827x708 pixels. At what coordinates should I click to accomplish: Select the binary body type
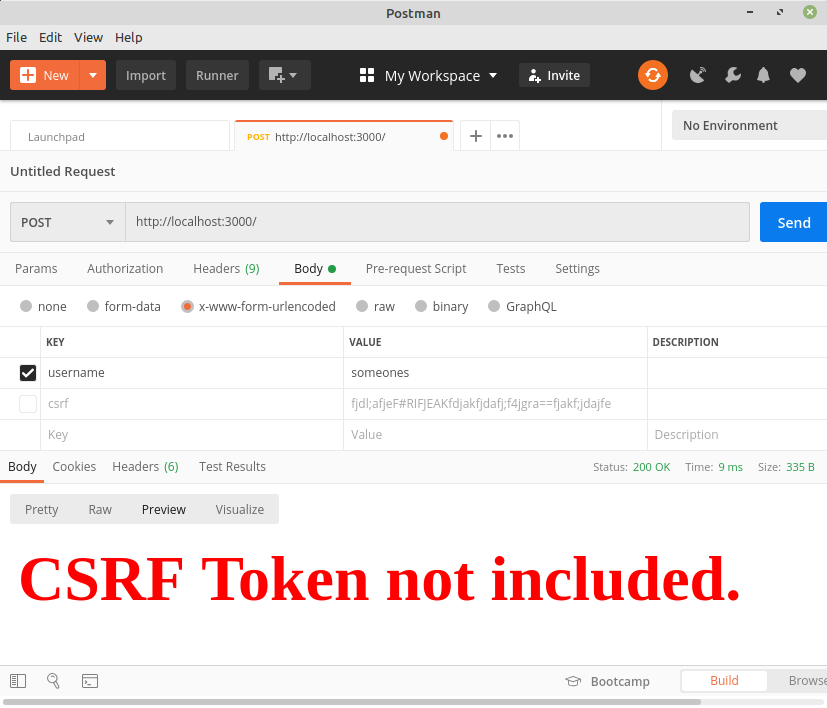click(x=421, y=306)
